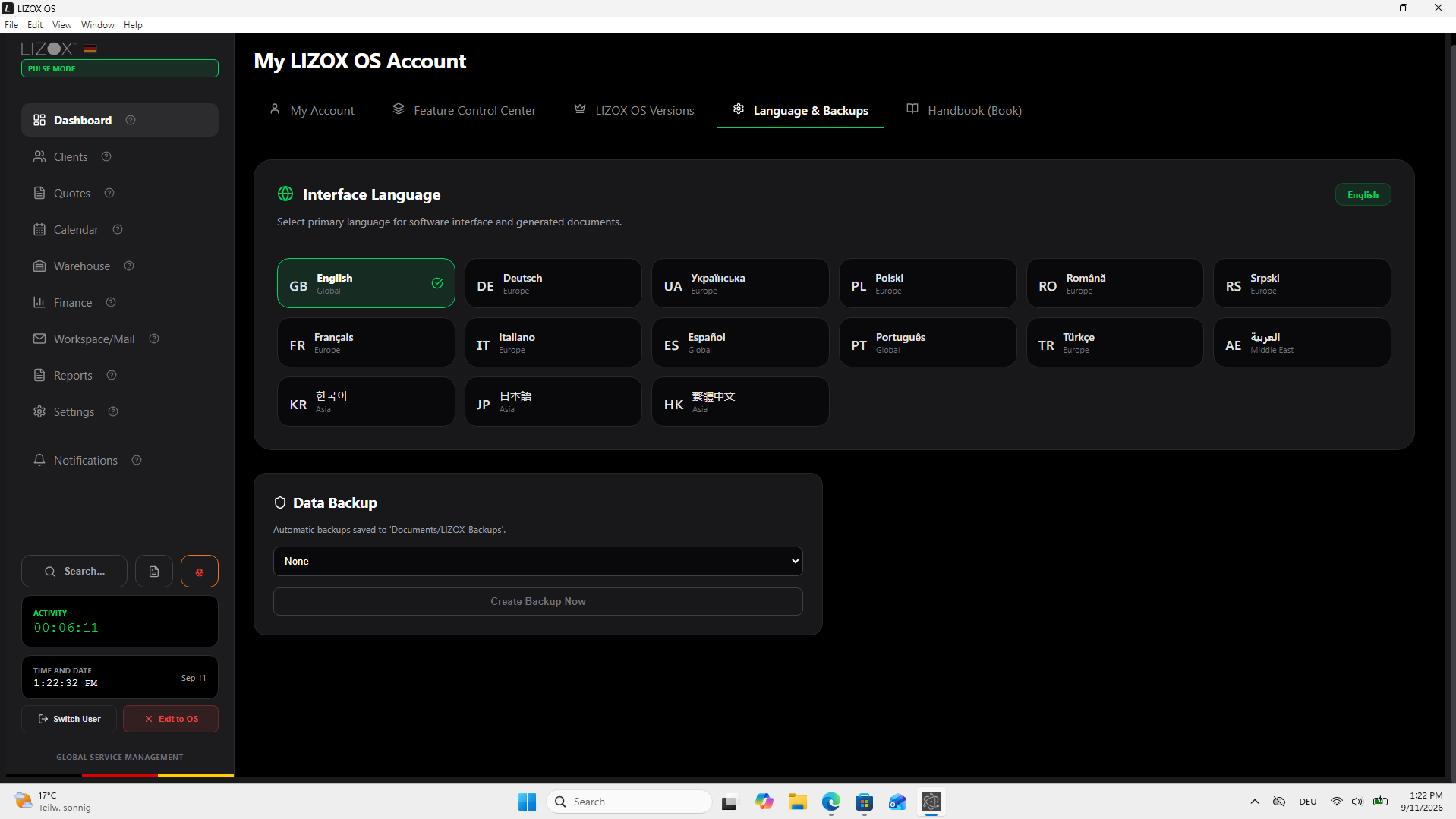
Task: Click the document icon button beside Search
Action: pyautogui.click(x=154, y=572)
